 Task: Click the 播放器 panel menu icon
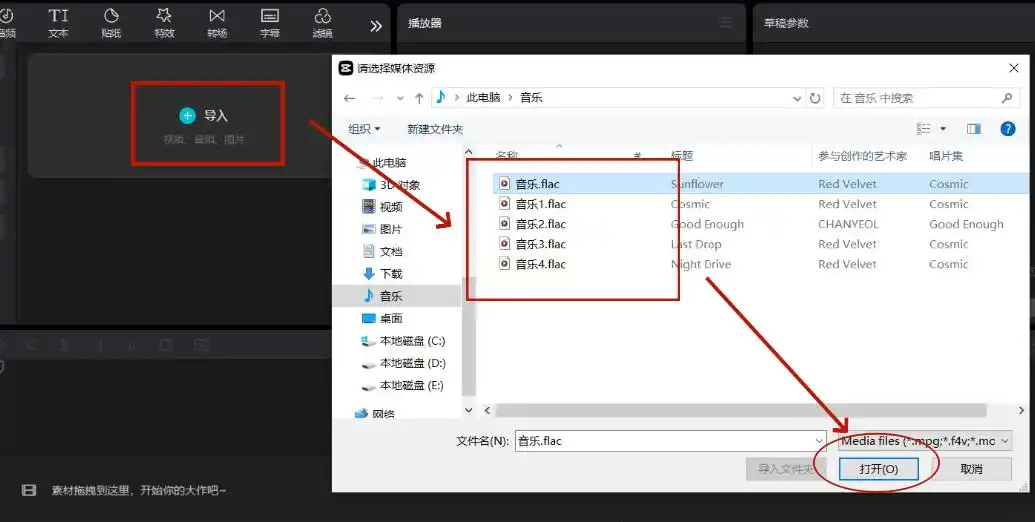pos(725,23)
